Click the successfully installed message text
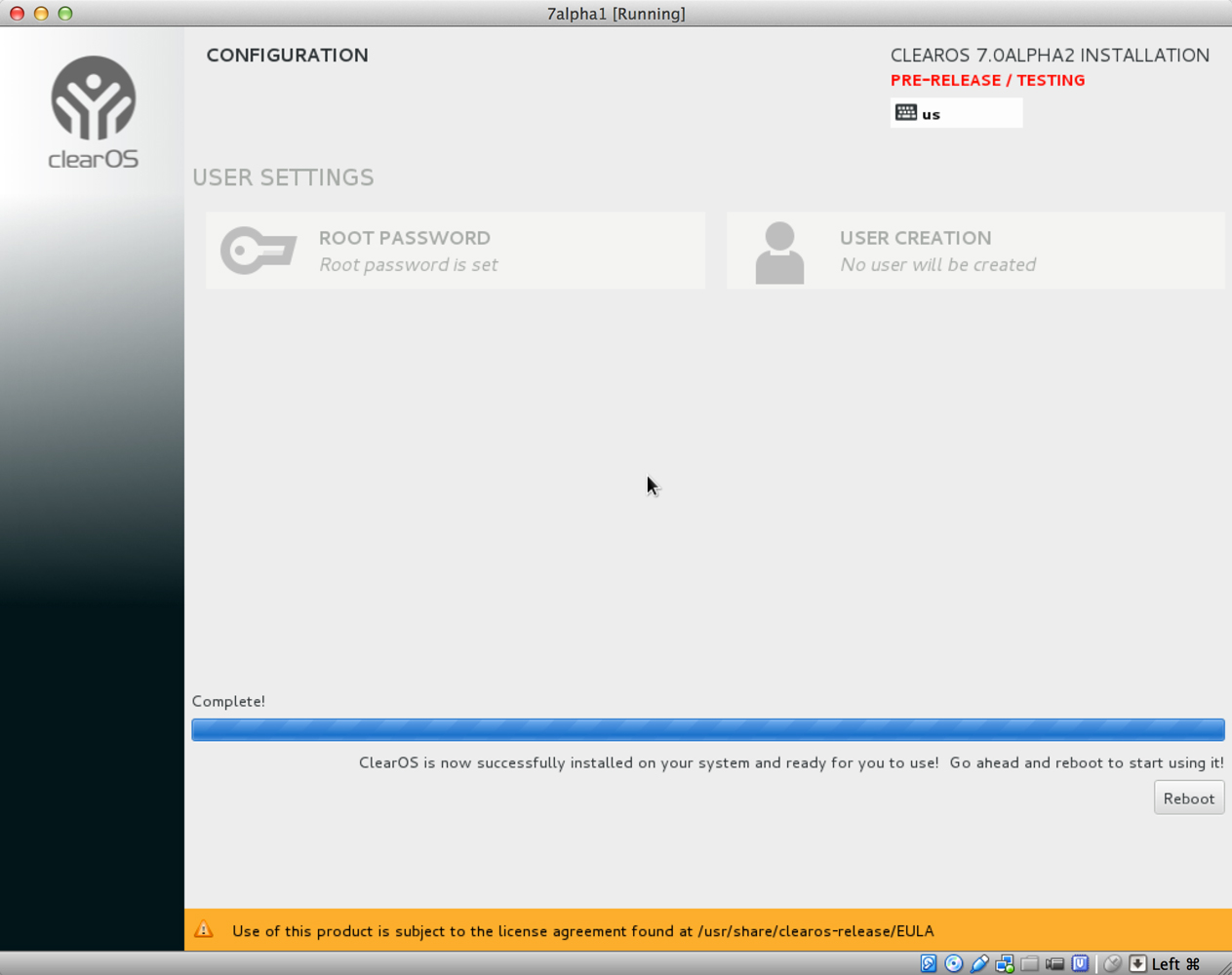Screen dimensions: 1232x975 pyautogui.click(x=791, y=762)
